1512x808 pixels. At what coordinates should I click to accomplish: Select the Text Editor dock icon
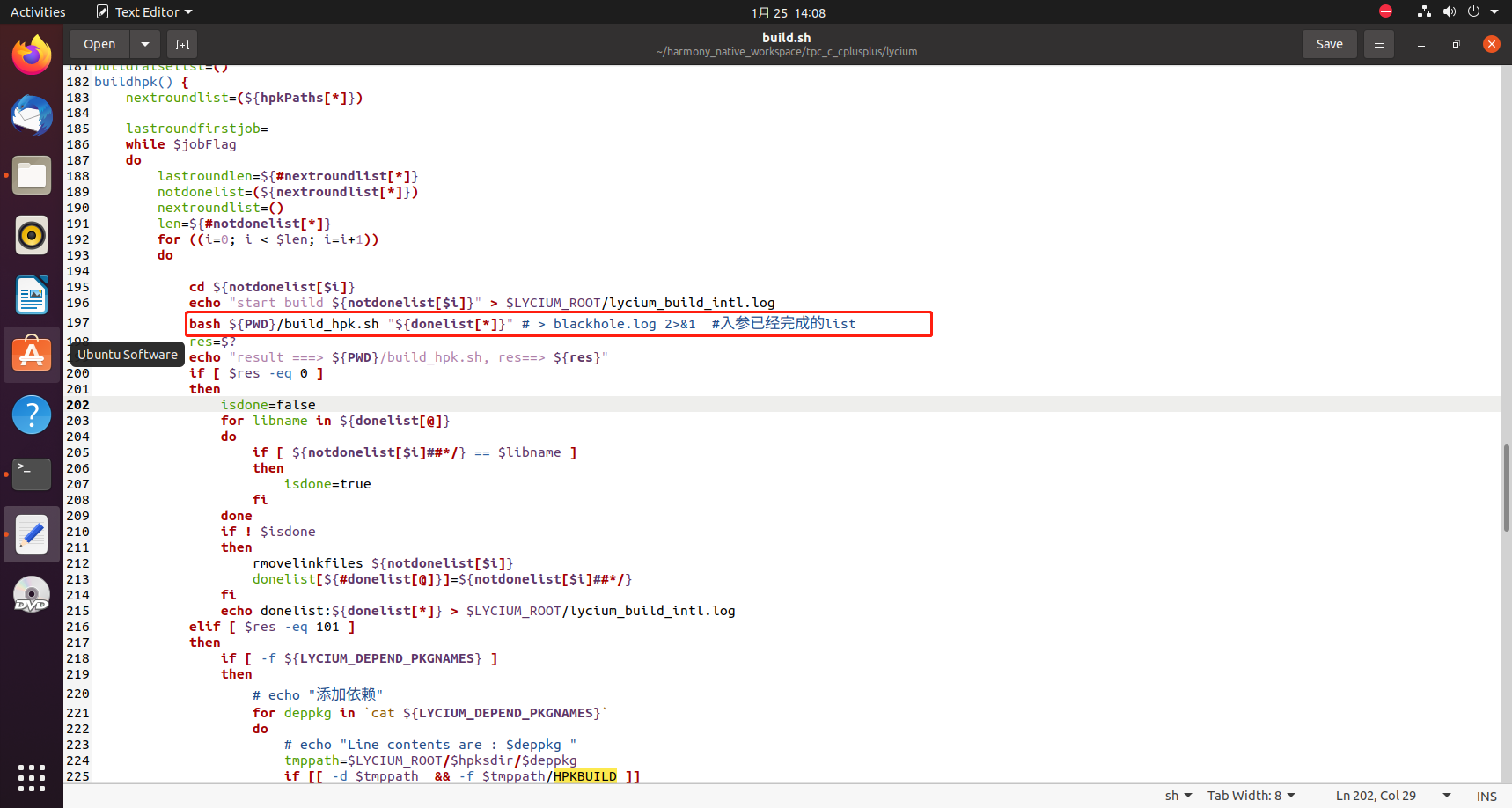click(x=32, y=534)
